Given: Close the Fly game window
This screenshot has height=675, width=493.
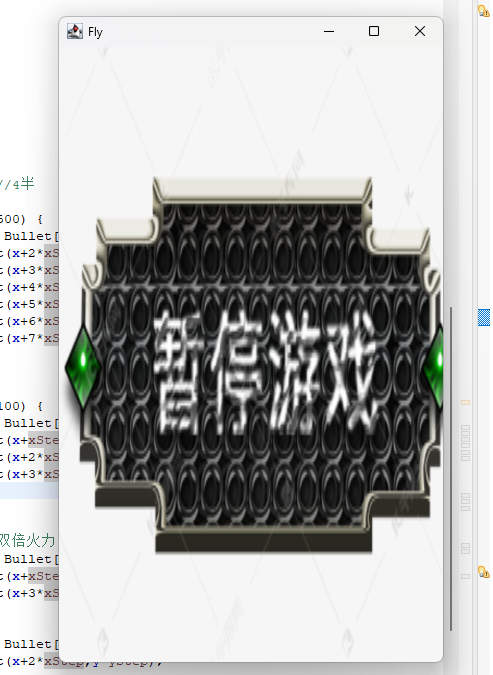Looking at the screenshot, I should [x=420, y=31].
